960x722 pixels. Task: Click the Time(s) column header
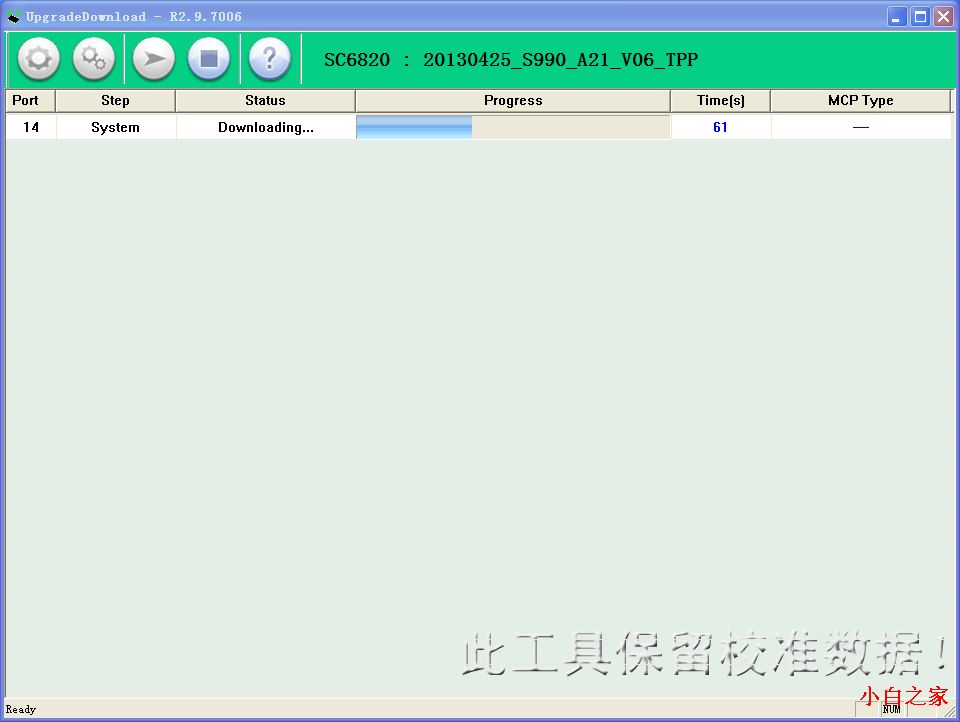(x=721, y=100)
